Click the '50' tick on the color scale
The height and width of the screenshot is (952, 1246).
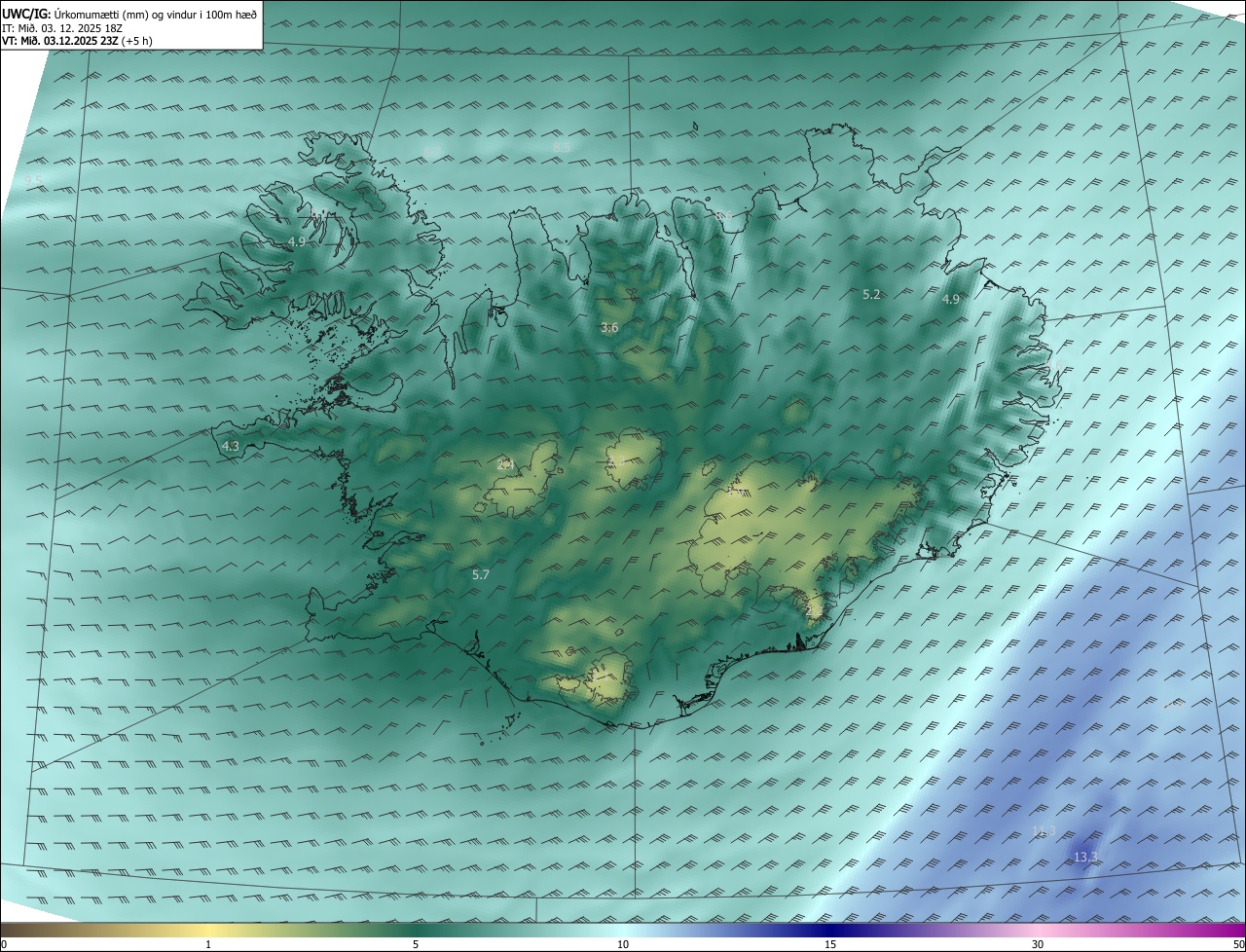coord(1238,944)
